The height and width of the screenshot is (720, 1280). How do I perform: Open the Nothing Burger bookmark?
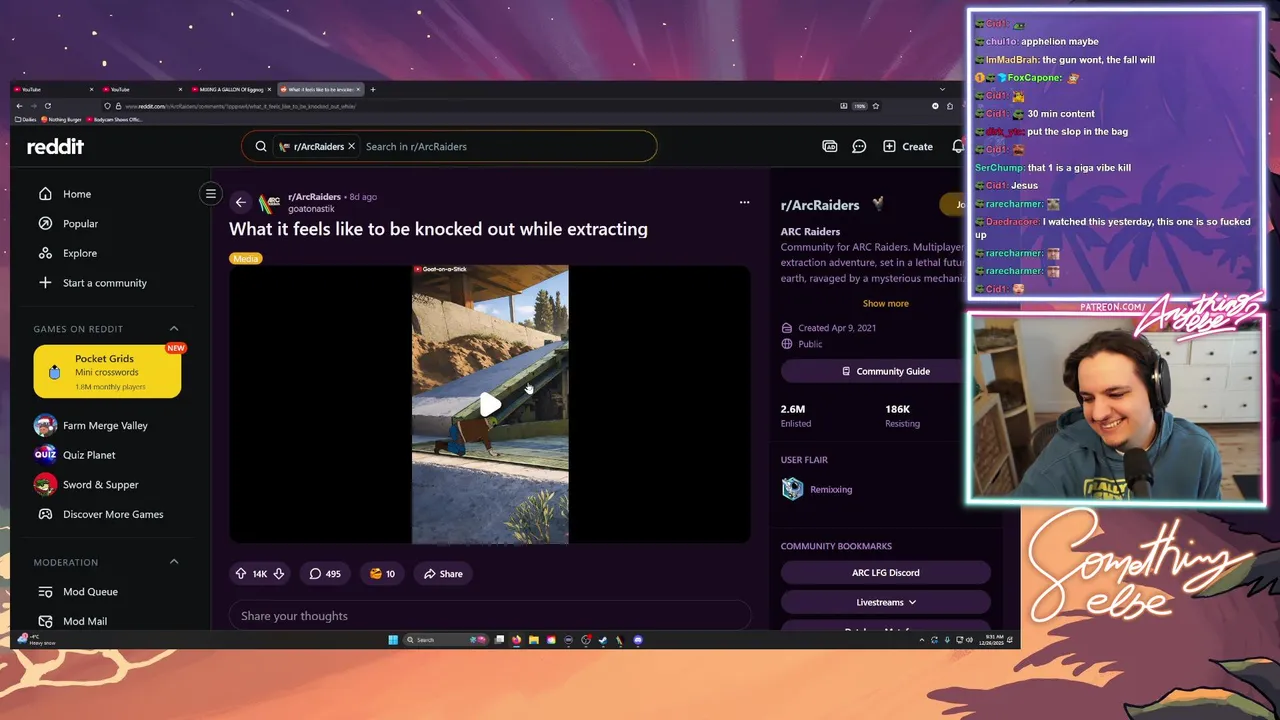(62, 119)
